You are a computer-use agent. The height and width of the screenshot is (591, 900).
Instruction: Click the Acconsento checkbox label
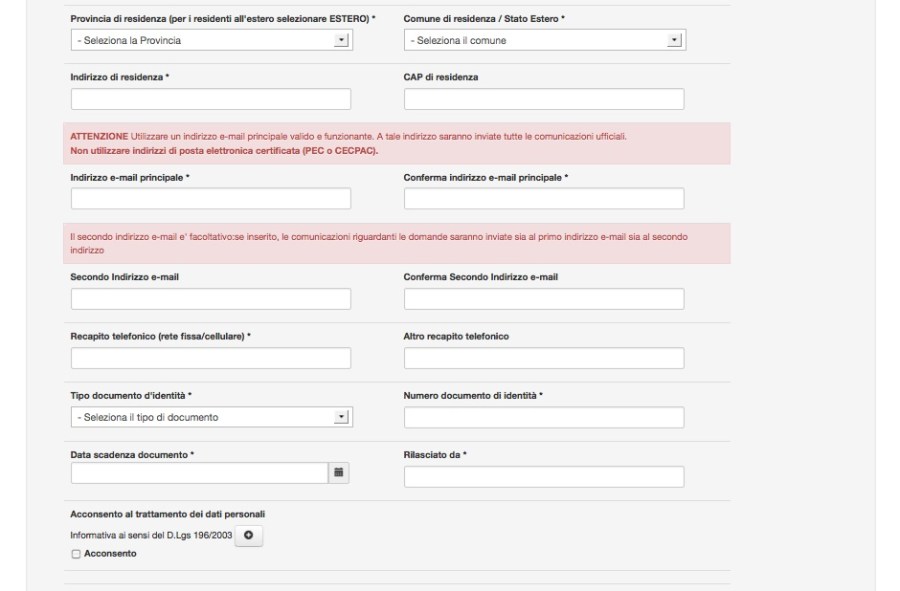(111, 554)
